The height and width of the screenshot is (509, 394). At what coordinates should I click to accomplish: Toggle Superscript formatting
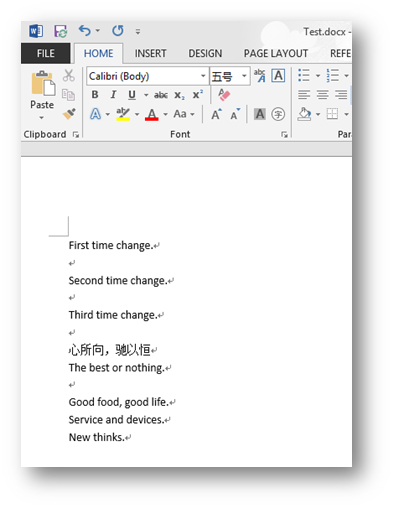(197, 95)
